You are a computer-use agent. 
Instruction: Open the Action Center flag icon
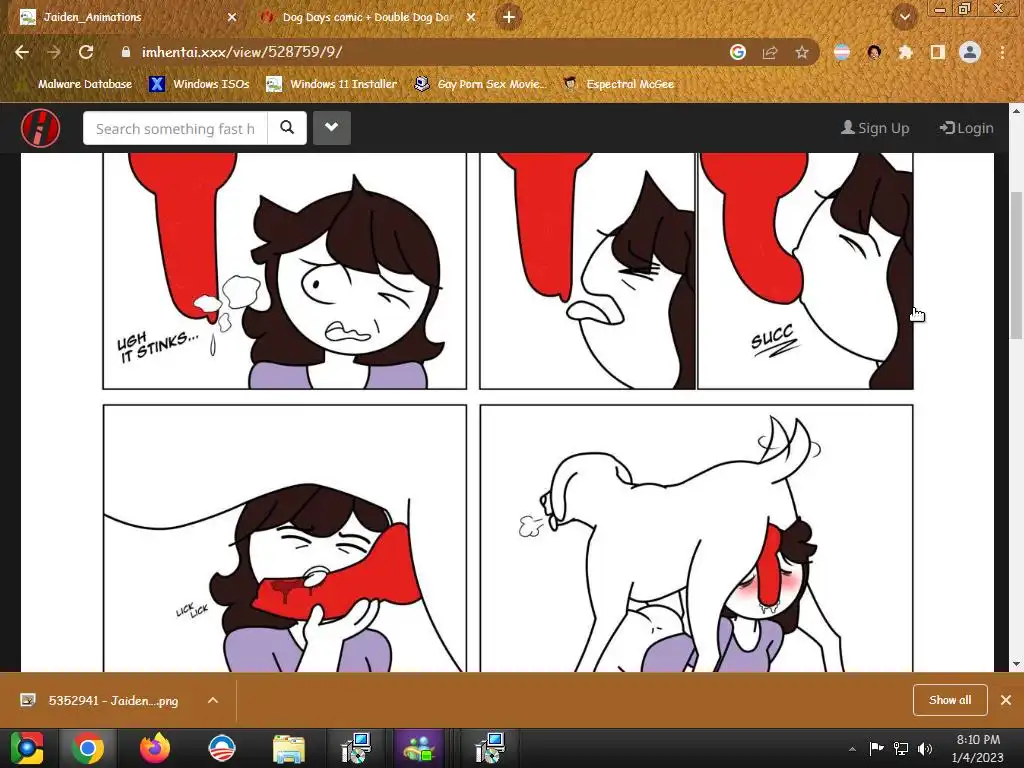pos(876,748)
